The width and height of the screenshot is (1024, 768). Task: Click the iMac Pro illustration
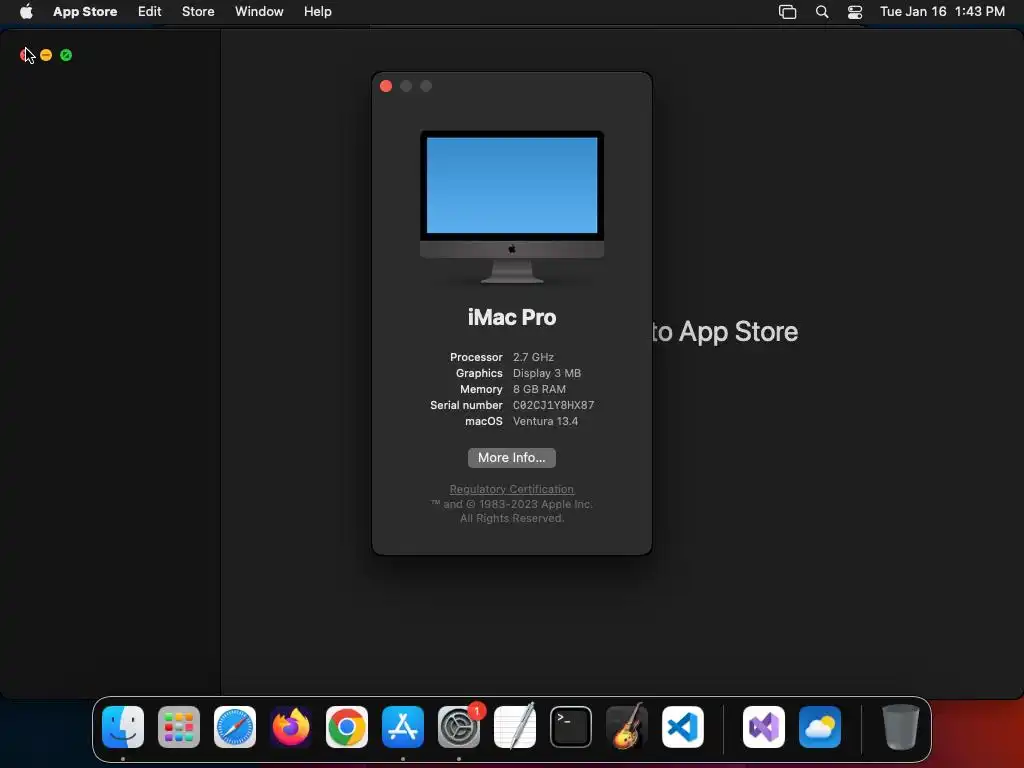coord(511,206)
